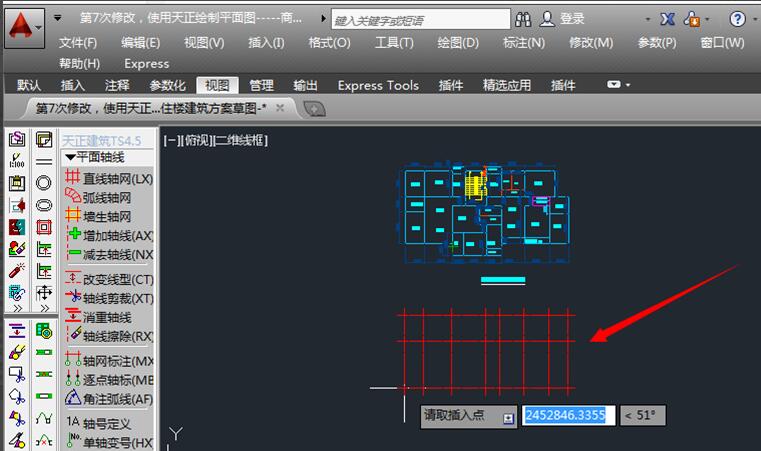Click the new drawing tab button
This screenshot has width=761, height=451.
[x=313, y=108]
